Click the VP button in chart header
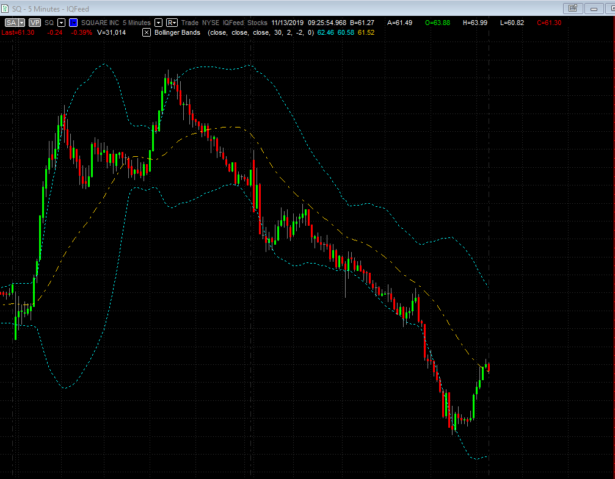The height and width of the screenshot is (479, 615). (x=35, y=21)
